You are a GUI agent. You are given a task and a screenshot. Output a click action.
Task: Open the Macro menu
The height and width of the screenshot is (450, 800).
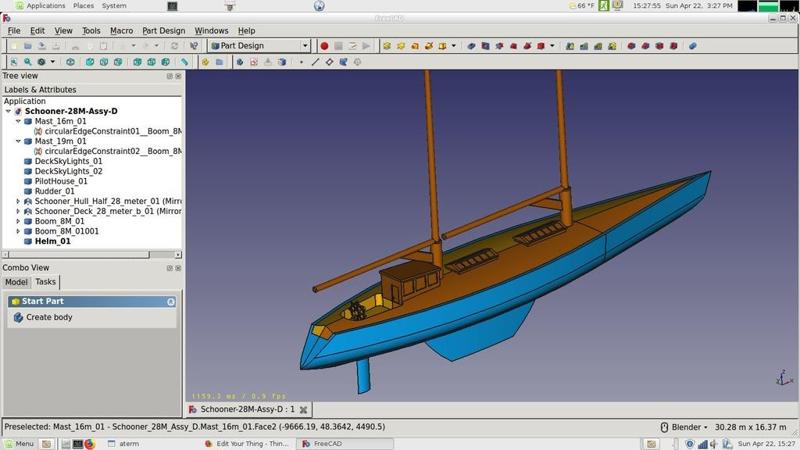121,31
